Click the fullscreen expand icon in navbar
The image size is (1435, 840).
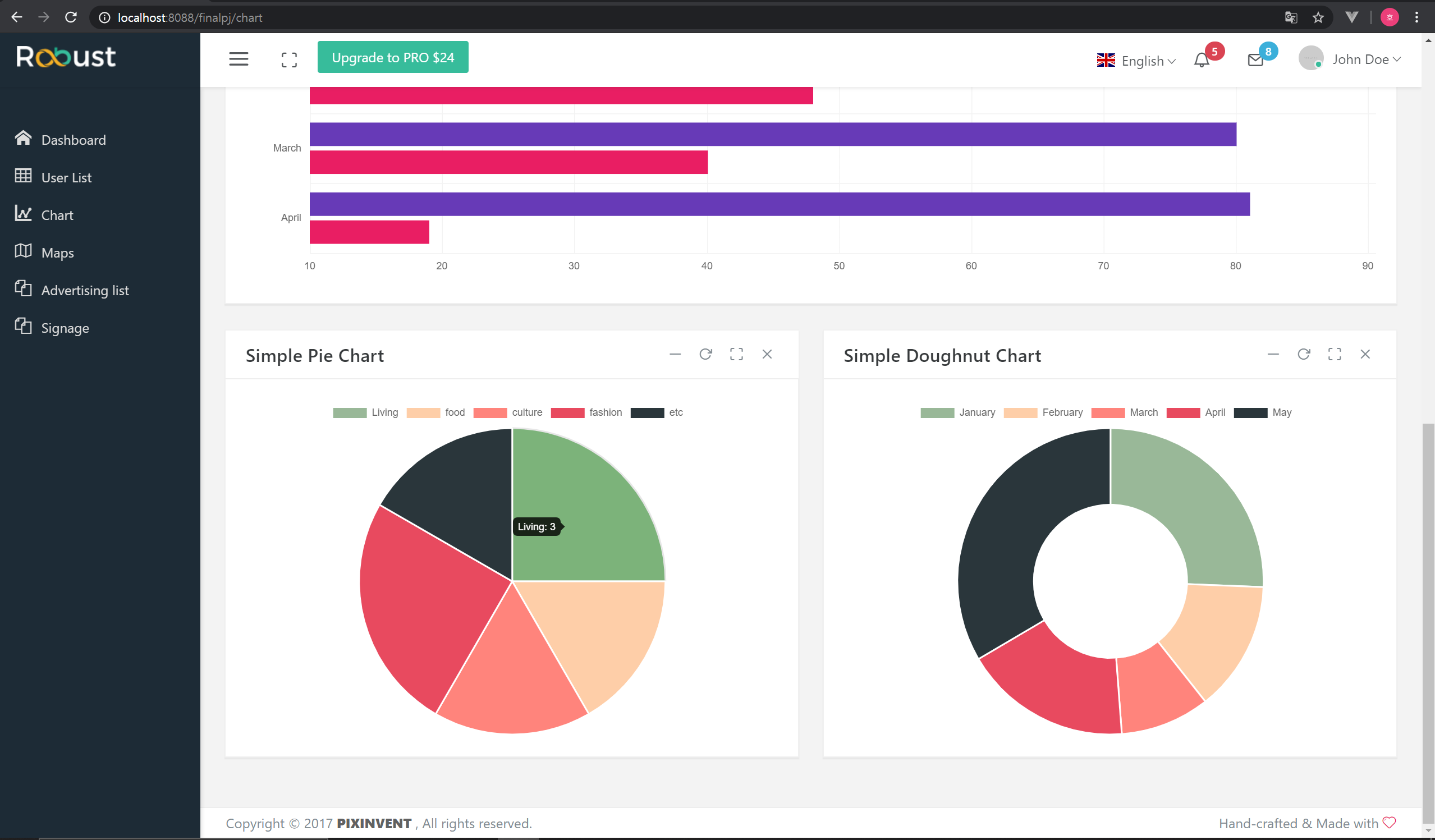[289, 60]
